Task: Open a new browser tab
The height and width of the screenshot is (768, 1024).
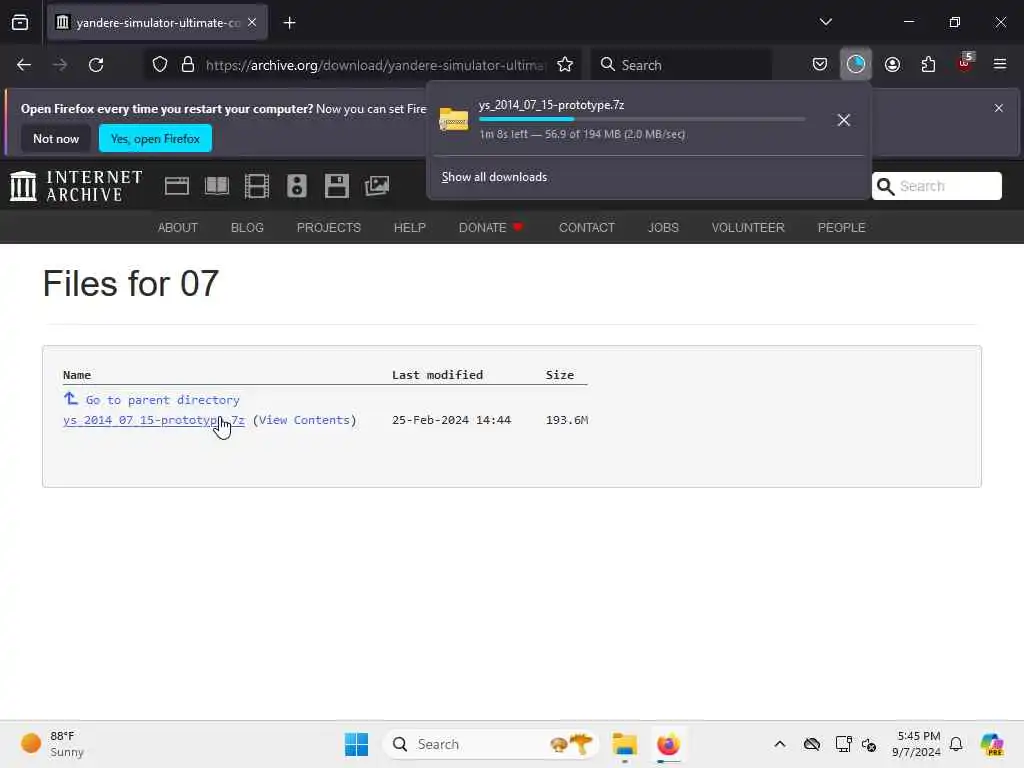Action: (x=289, y=23)
